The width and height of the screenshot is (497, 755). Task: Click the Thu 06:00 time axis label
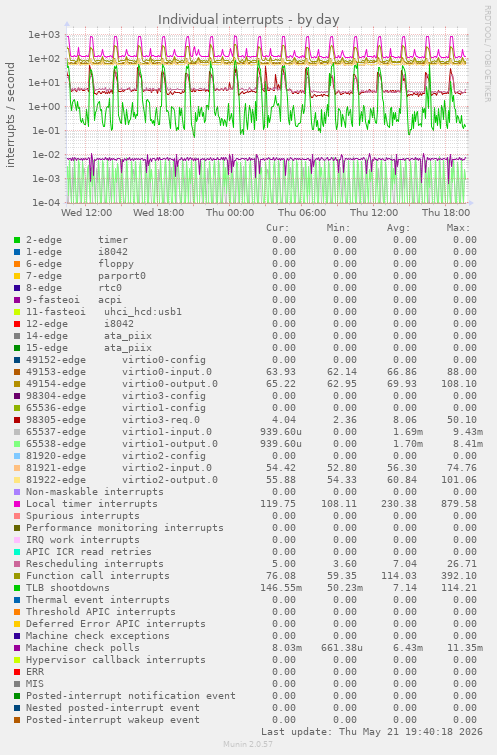coord(302,212)
